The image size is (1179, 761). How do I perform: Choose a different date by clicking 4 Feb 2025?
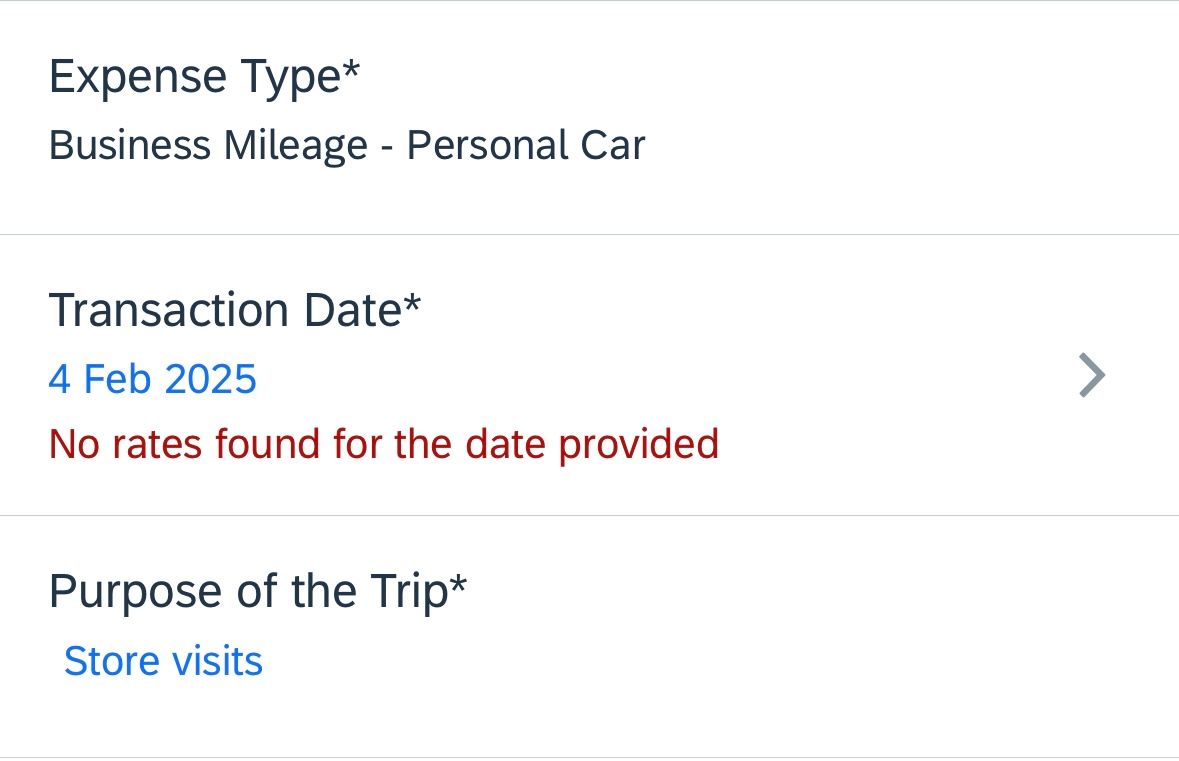tap(153, 379)
